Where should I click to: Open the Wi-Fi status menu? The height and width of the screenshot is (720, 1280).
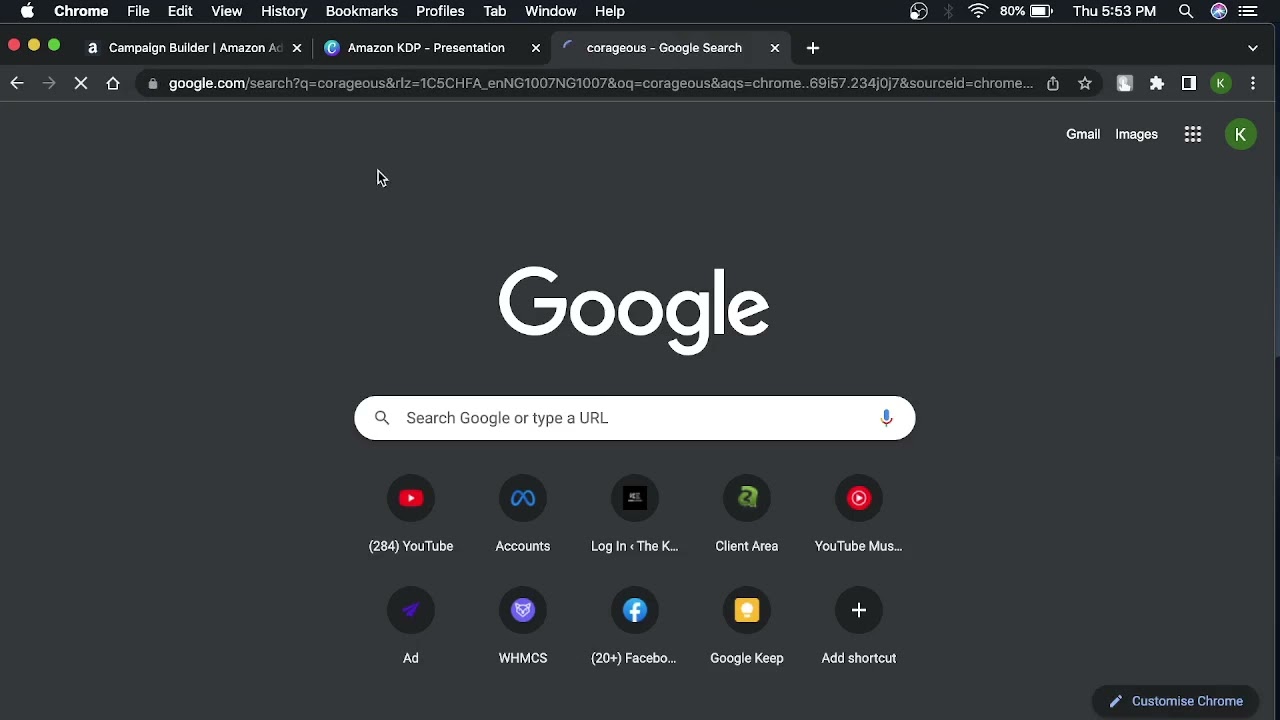point(978,11)
